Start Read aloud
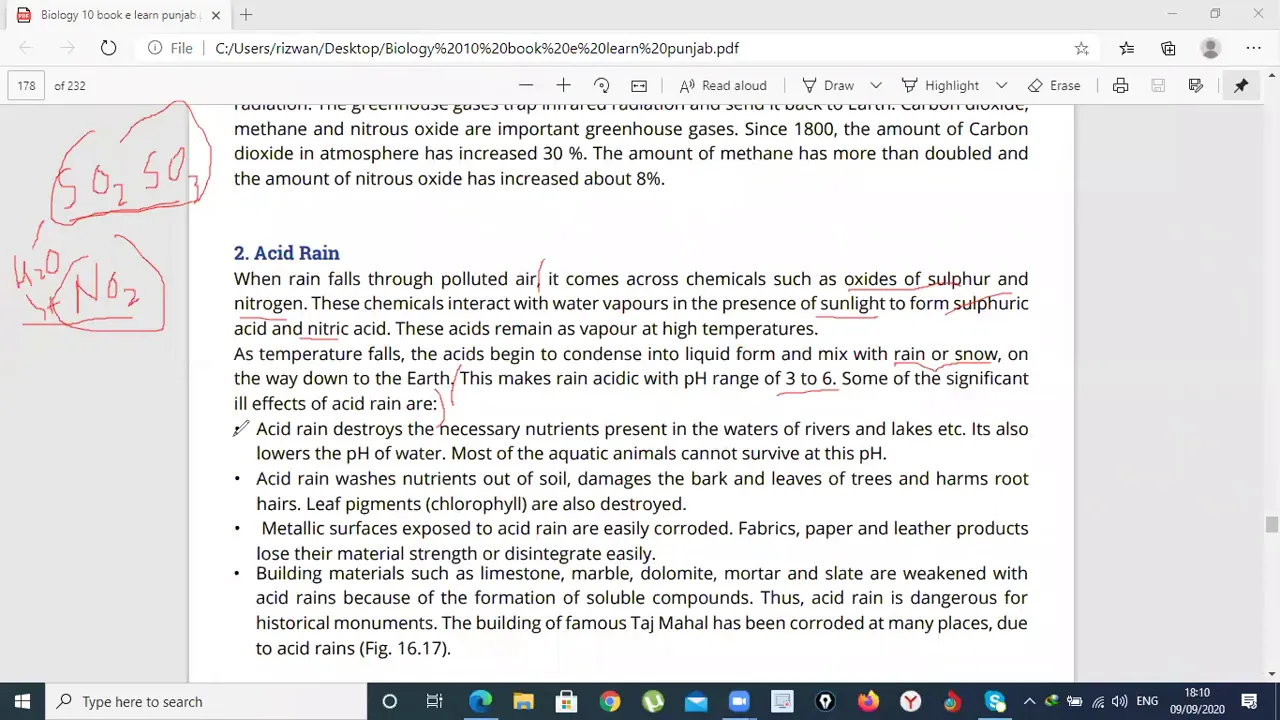Viewport: 1280px width, 720px height. pos(723,86)
